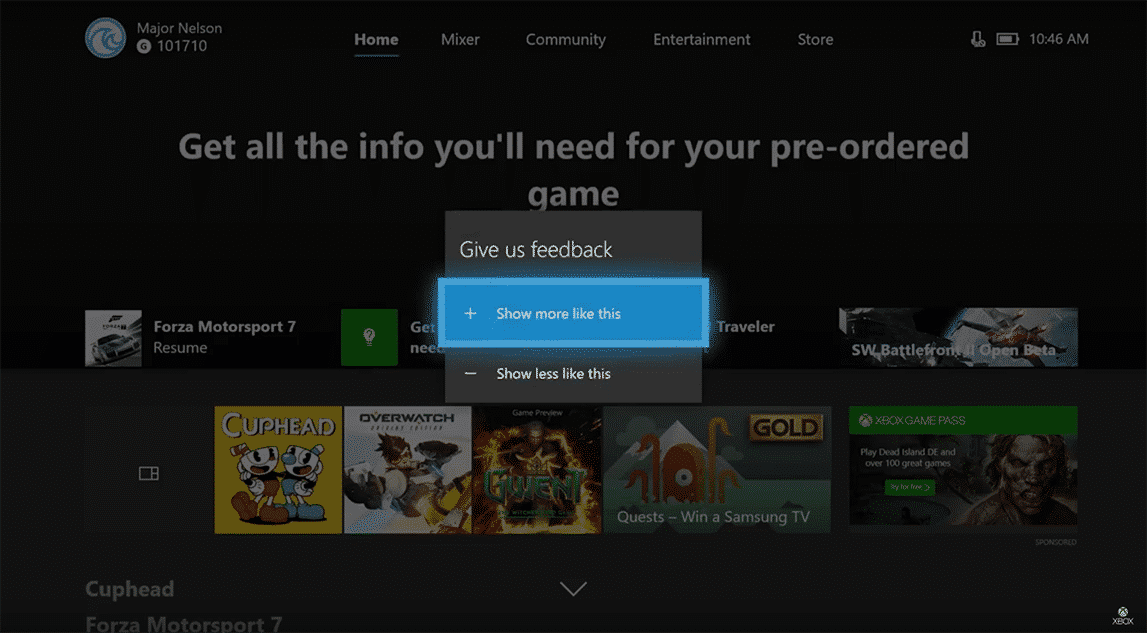Click the muted microphone status icon
This screenshot has height=633, width=1147.
977,39
